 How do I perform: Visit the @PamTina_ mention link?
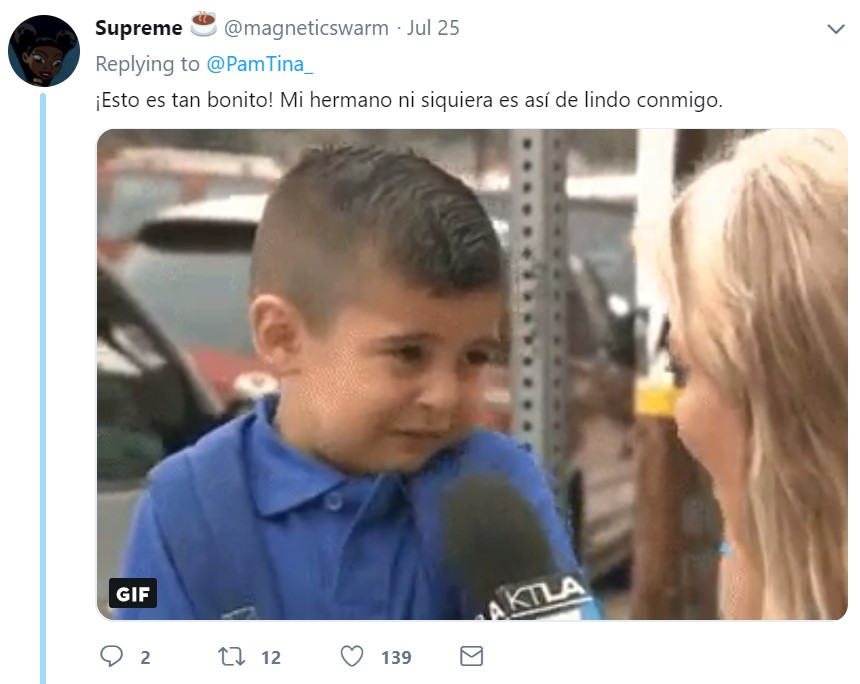click(x=259, y=64)
